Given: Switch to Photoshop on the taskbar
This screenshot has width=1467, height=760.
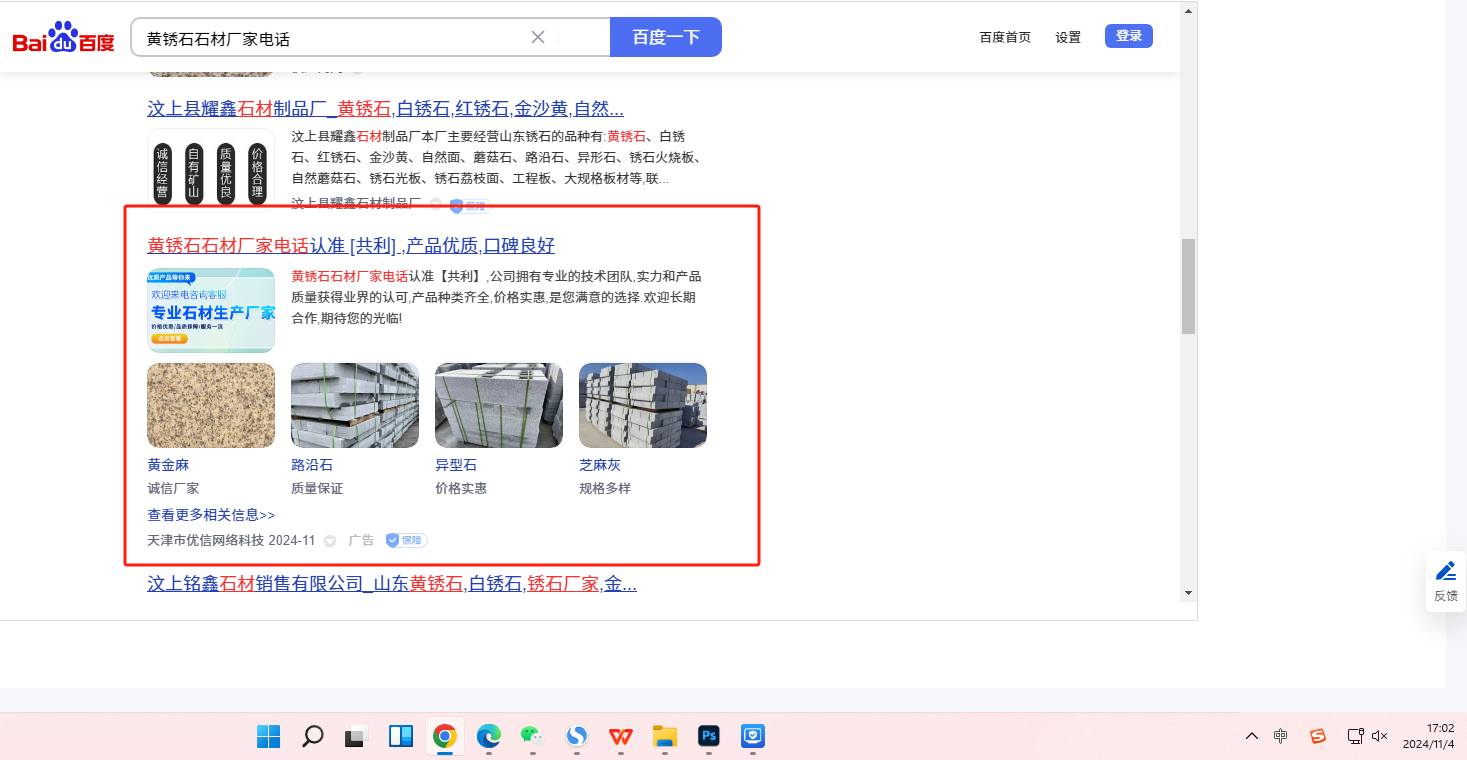Looking at the screenshot, I should [709, 737].
